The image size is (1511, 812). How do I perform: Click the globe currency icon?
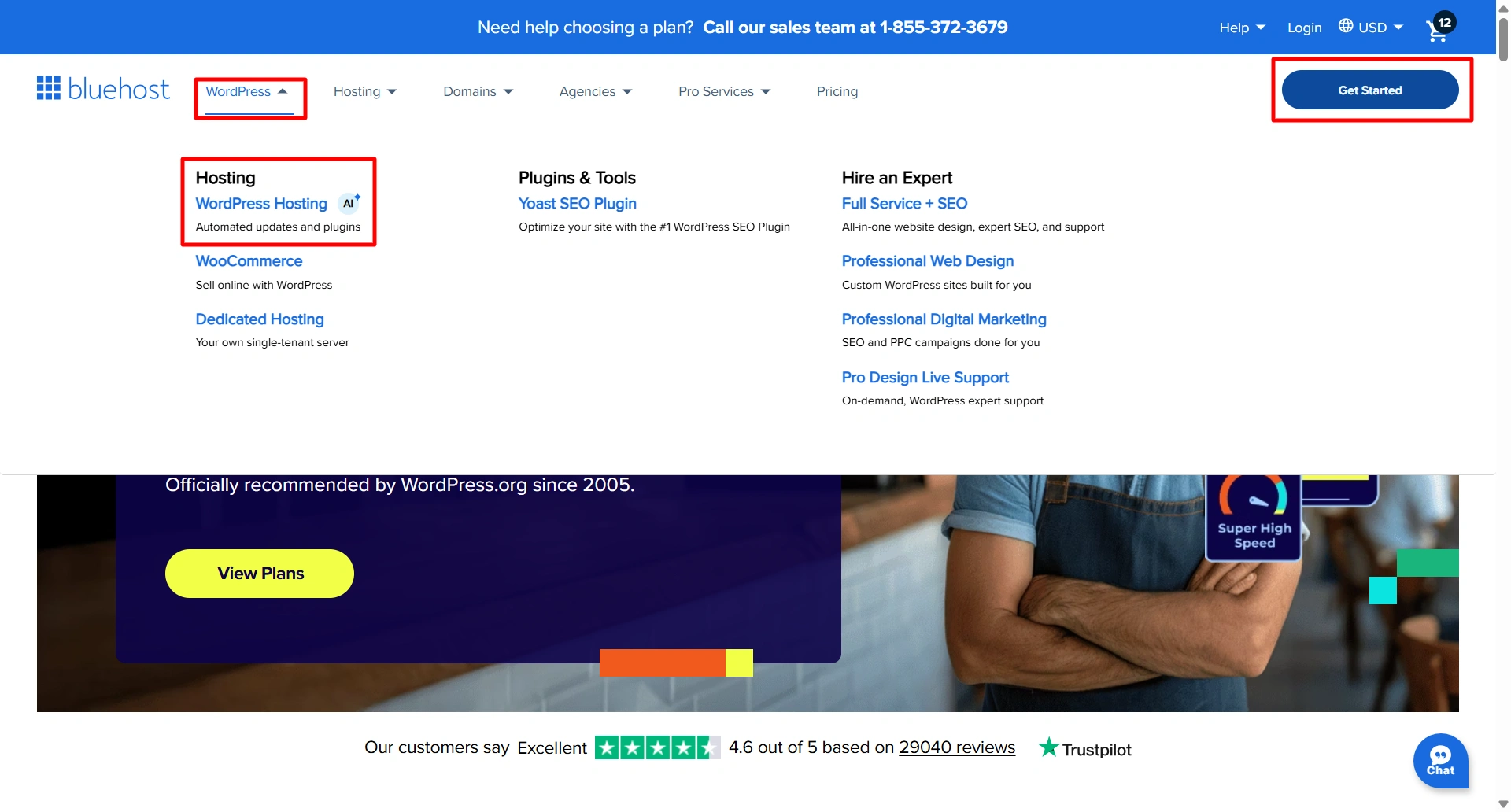point(1346,26)
